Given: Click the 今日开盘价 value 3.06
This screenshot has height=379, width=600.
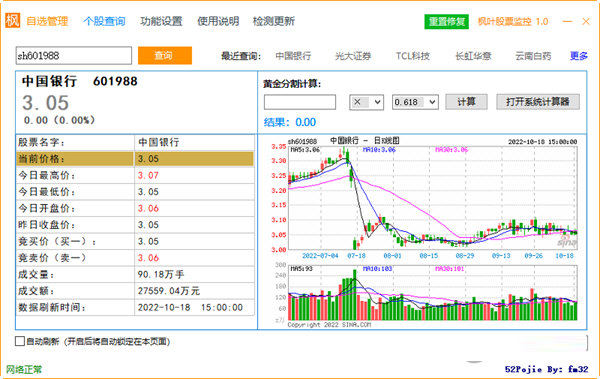Looking at the screenshot, I should click(148, 209).
